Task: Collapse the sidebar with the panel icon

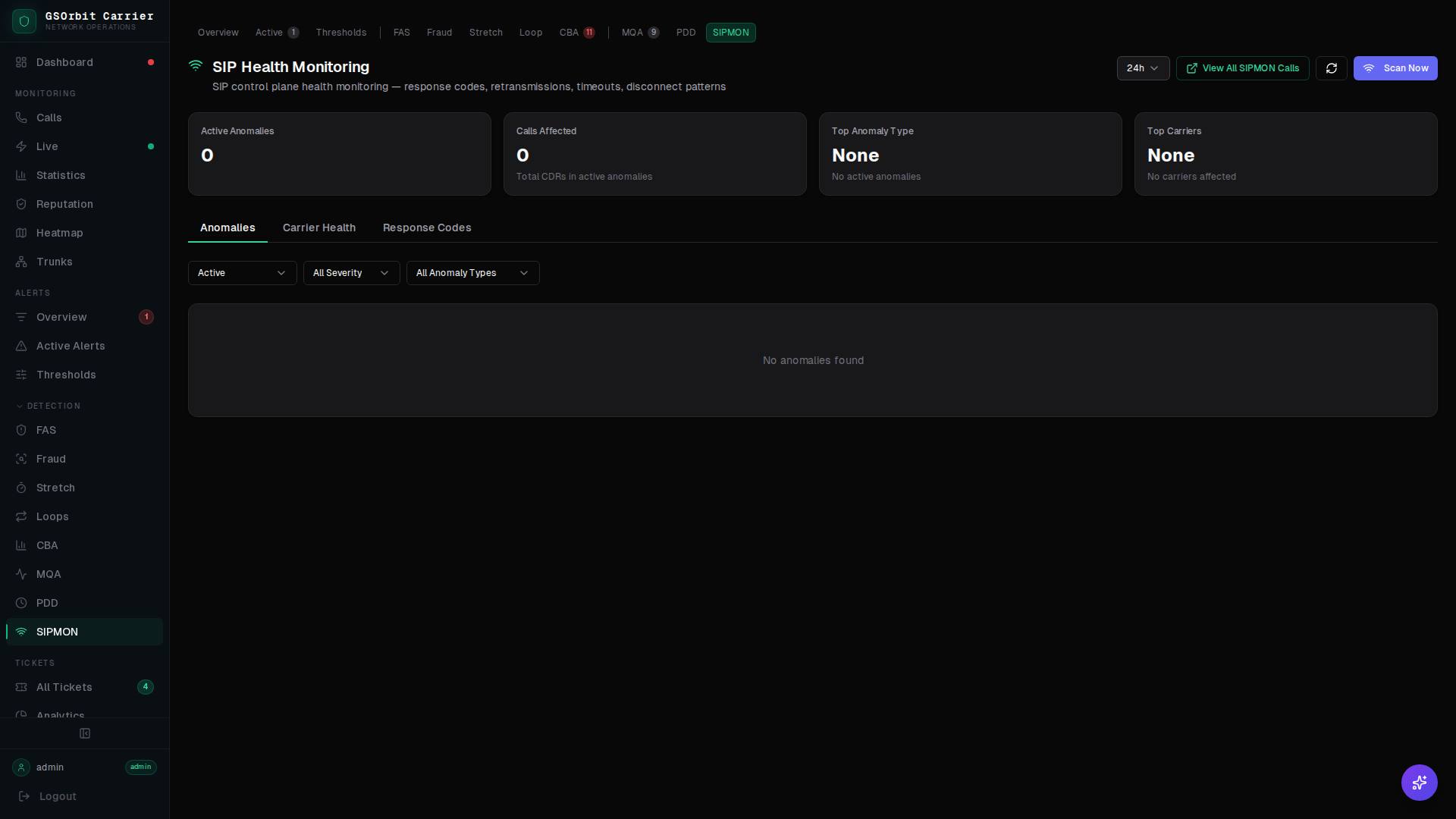Action: [84, 733]
